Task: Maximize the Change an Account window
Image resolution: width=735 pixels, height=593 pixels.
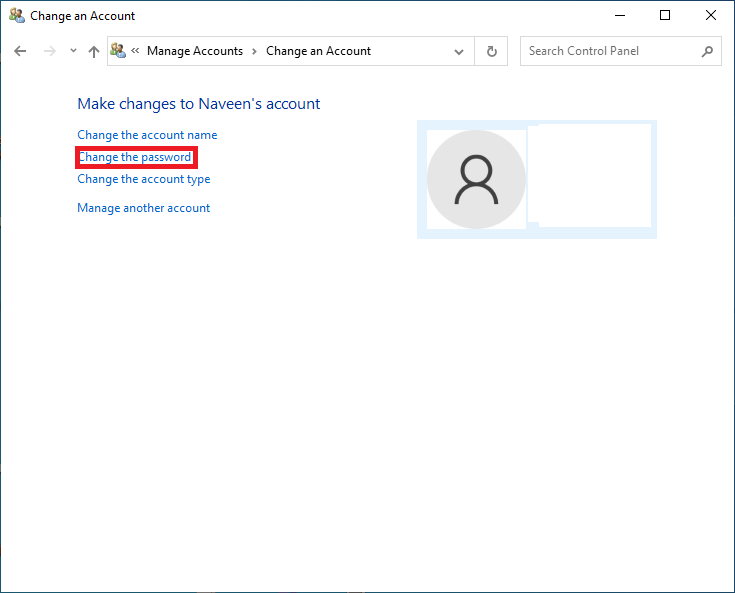Action: pos(665,16)
